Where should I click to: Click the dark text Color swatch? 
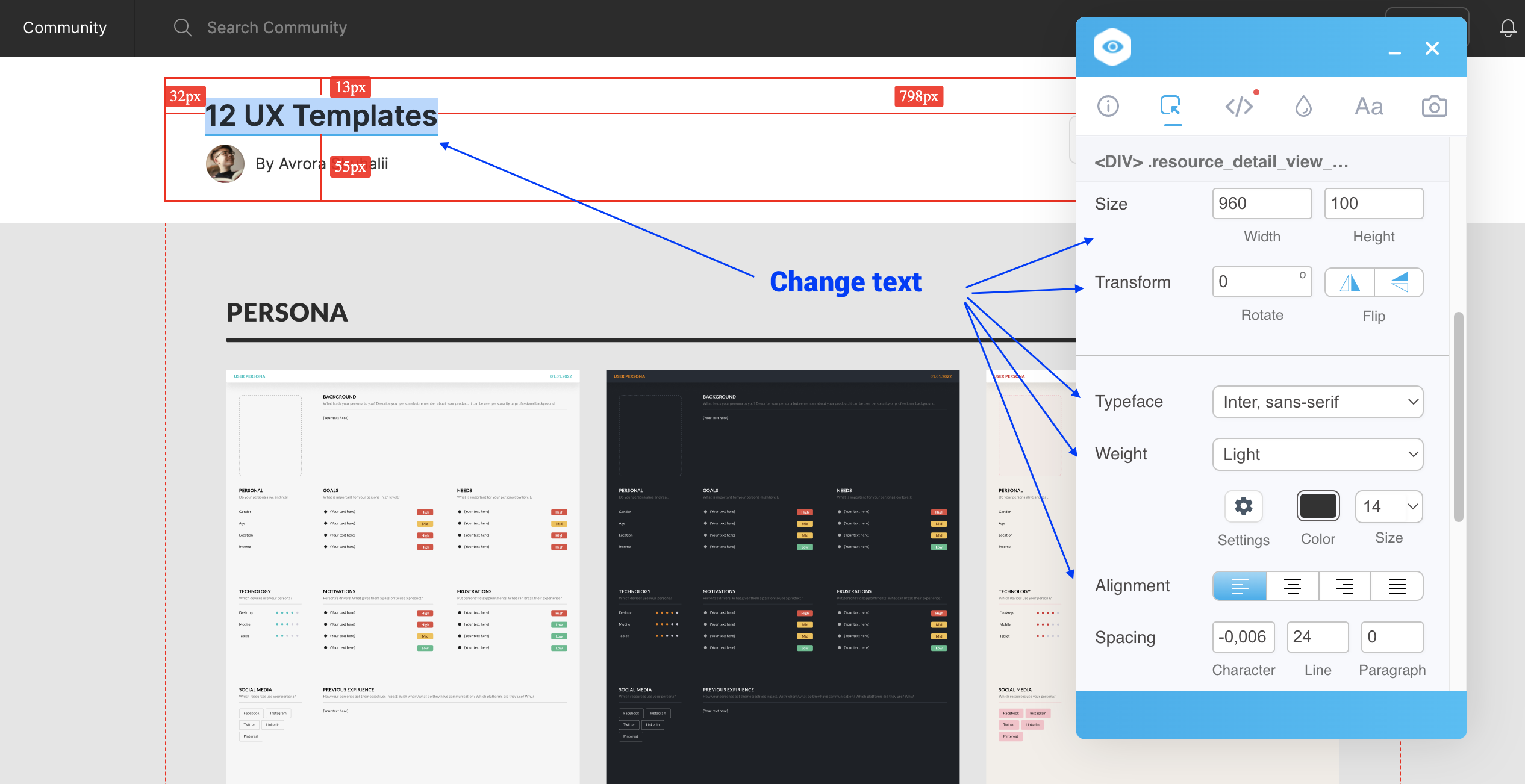click(1318, 506)
